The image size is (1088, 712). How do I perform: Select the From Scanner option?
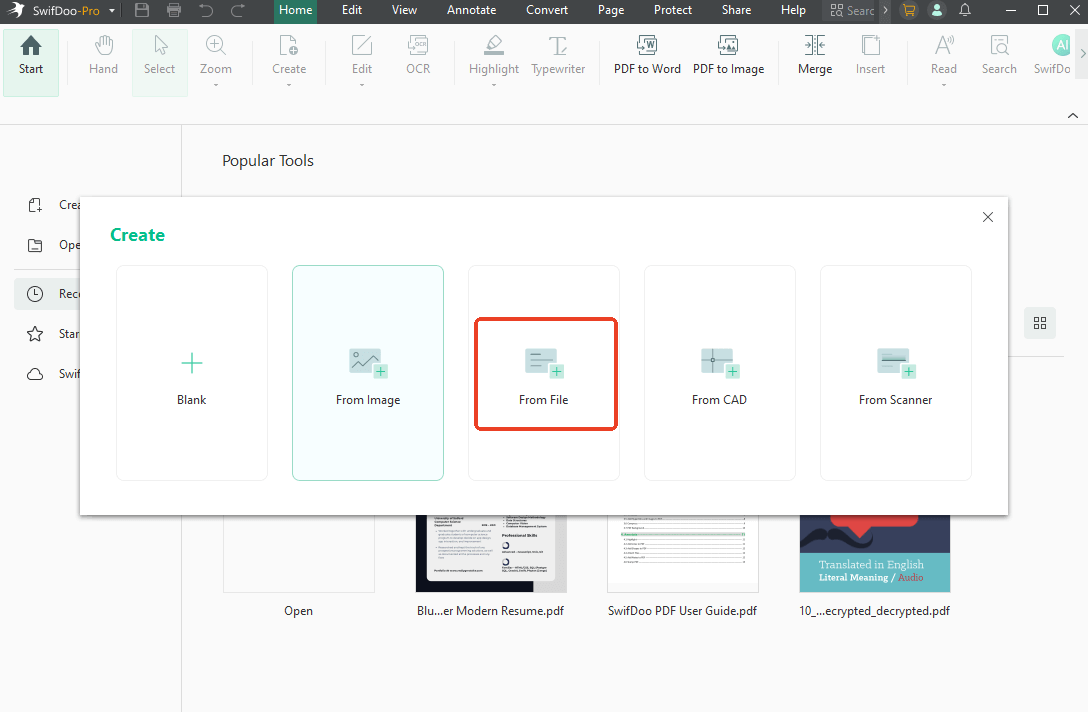click(895, 373)
